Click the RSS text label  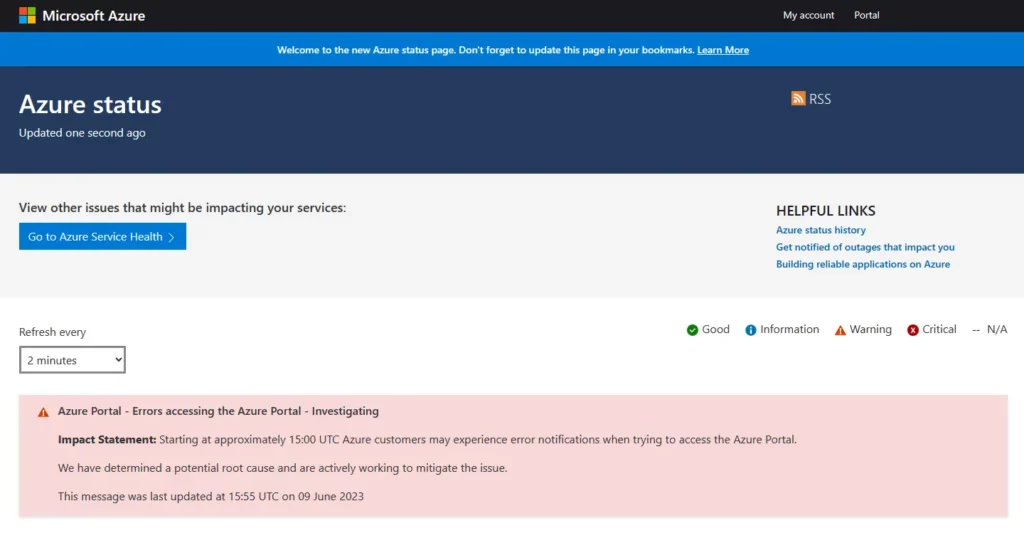(820, 99)
